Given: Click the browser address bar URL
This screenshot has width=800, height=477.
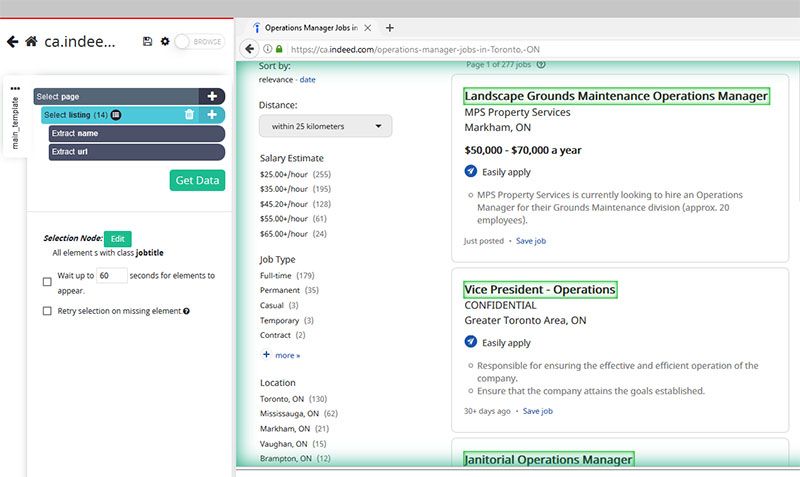Looking at the screenshot, I should click(415, 49).
